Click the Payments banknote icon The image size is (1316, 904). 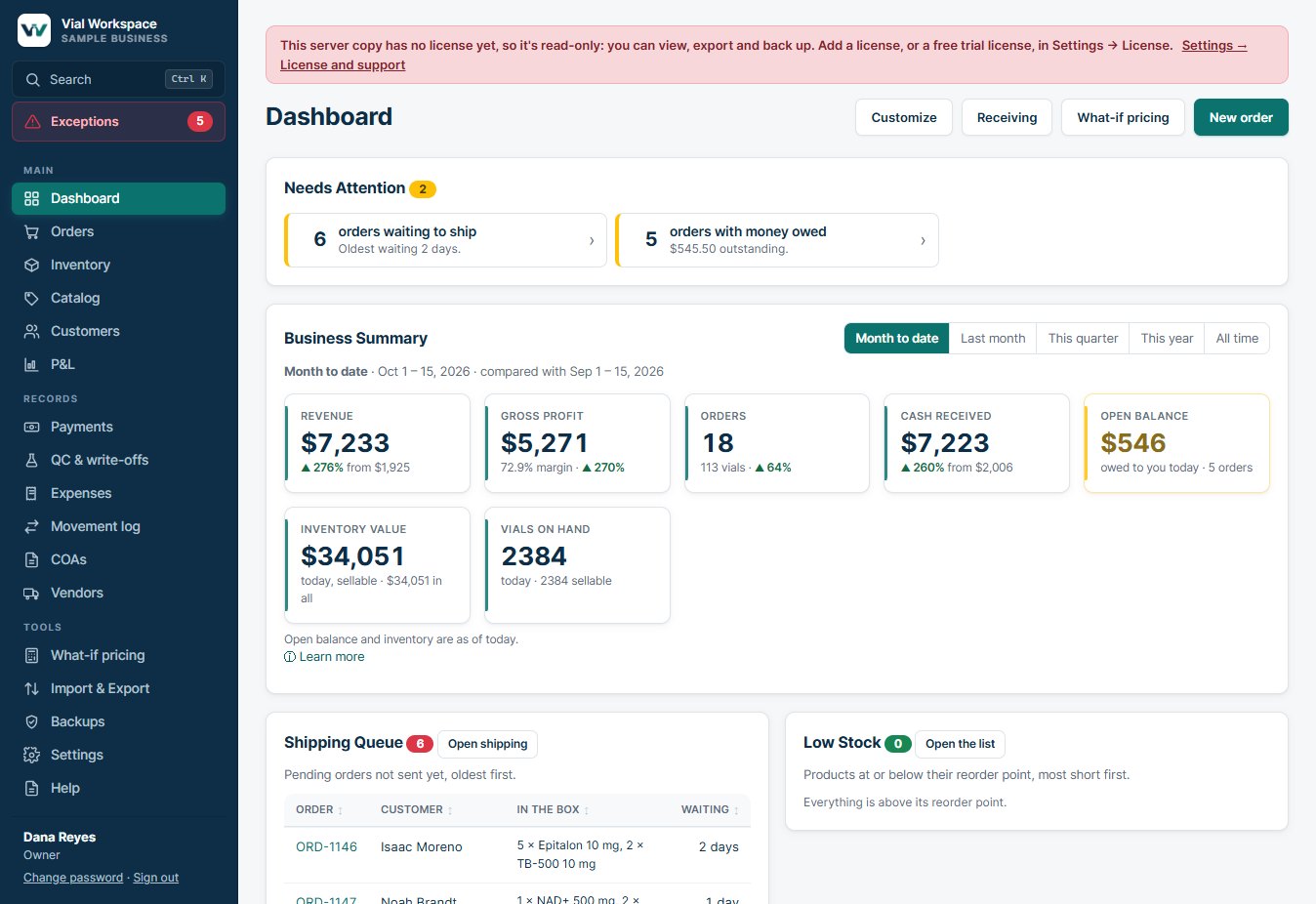point(31,427)
